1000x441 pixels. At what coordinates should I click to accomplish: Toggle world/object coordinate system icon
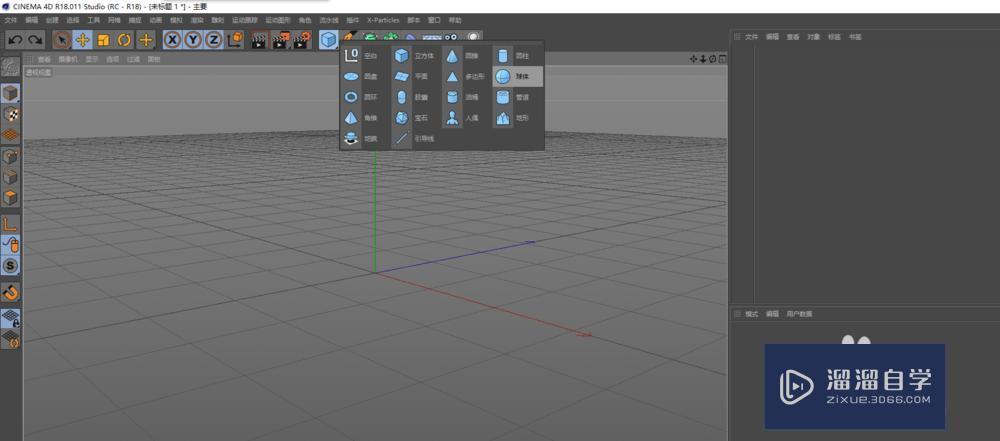[x=235, y=40]
